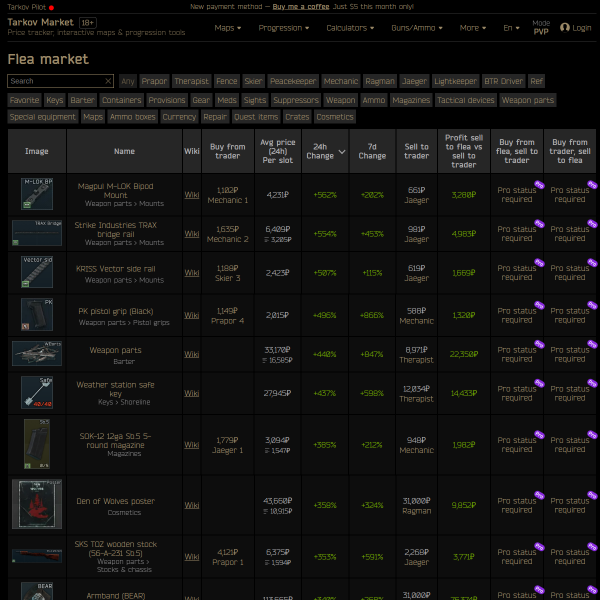This screenshot has width=600, height=600.
Task: Open PK pistol grip item image
Action: coord(37,314)
